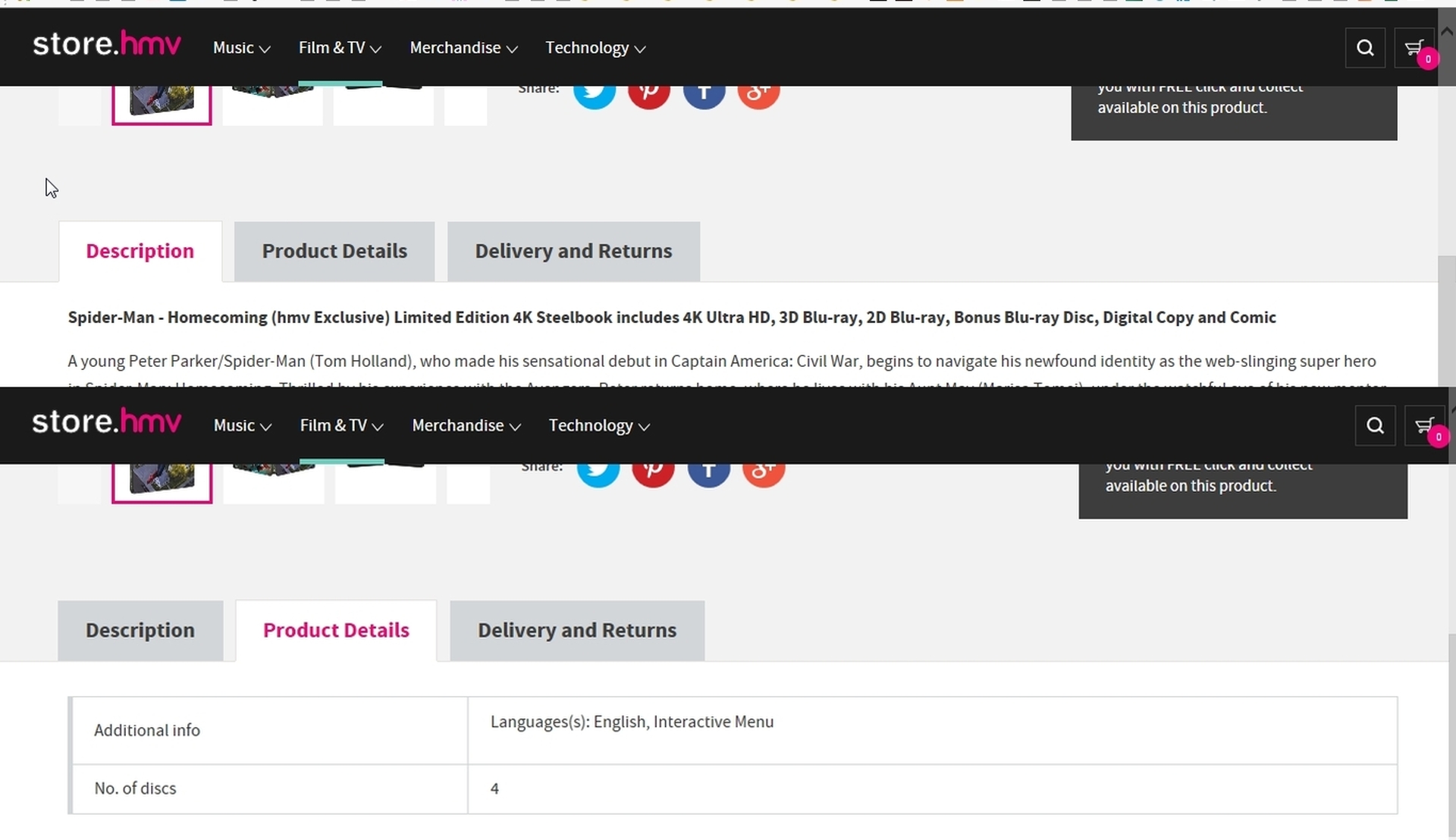Click 'available on this product.' notice in upper copy
This screenshot has height=840, width=1456.
1182,108
